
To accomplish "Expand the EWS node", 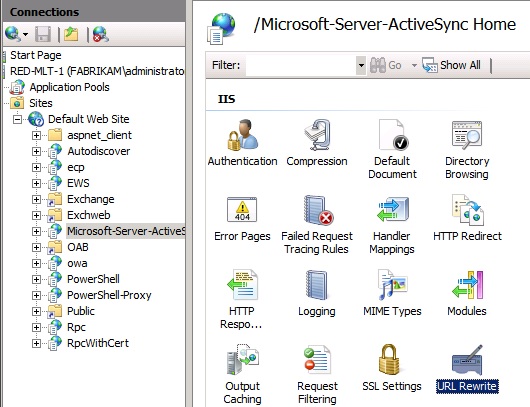I will coord(36,183).
